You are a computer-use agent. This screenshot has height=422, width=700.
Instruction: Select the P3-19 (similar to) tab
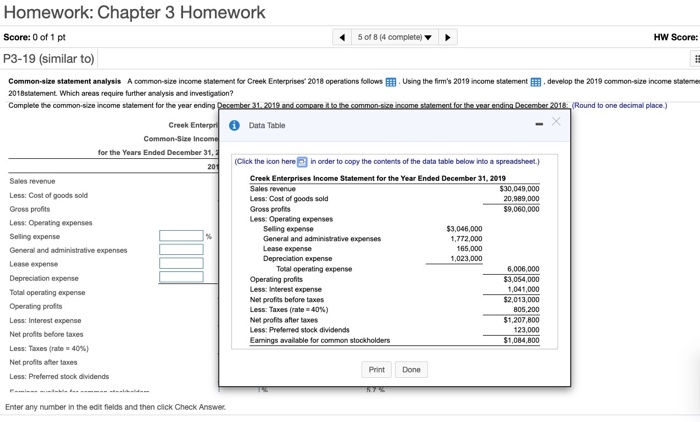pyautogui.click(x=49, y=58)
